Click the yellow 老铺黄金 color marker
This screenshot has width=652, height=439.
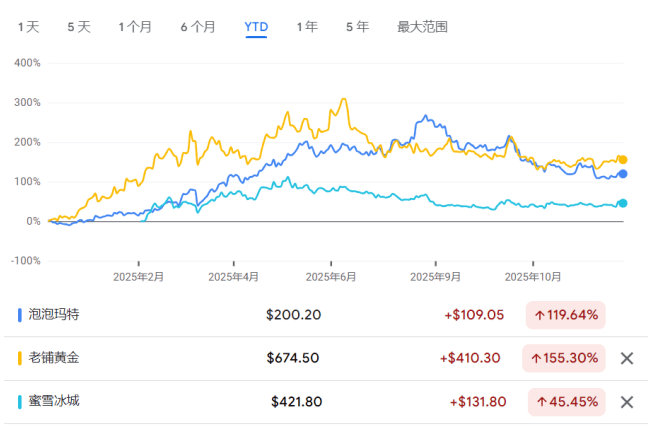tap(21, 358)
